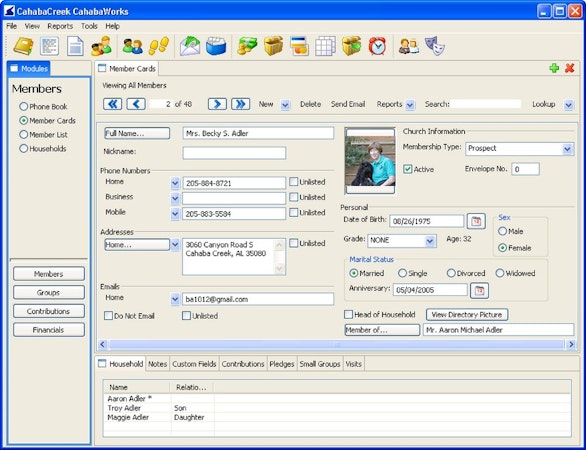586x450 pixels.
Task: Click the Full Name... button
Action: coord(137,133)
